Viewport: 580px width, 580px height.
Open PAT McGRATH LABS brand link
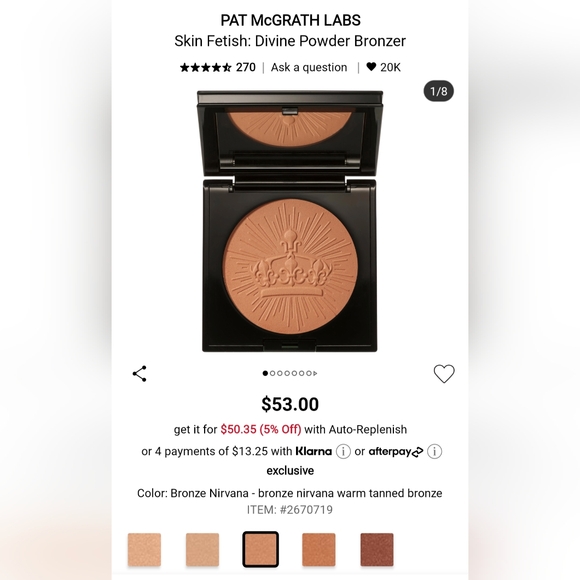point(290,20)
